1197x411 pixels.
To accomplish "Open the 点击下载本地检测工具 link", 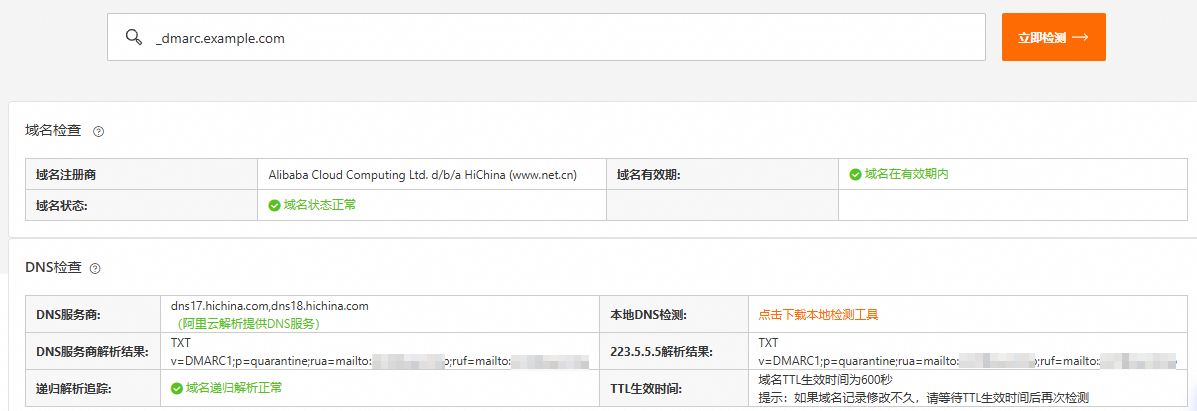I will click(x=818, y=314).
